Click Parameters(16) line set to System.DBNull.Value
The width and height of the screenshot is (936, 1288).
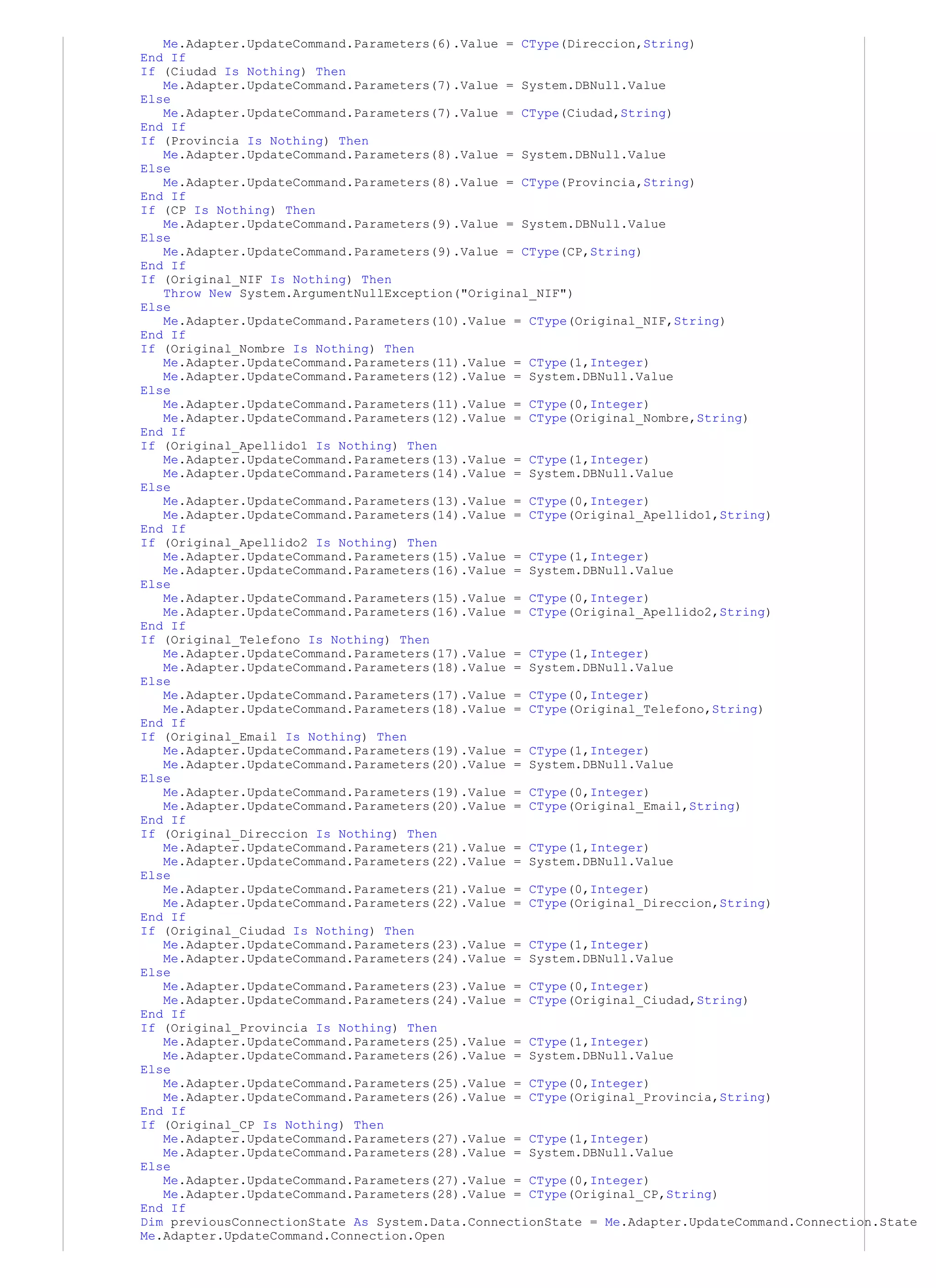[418, 571]
